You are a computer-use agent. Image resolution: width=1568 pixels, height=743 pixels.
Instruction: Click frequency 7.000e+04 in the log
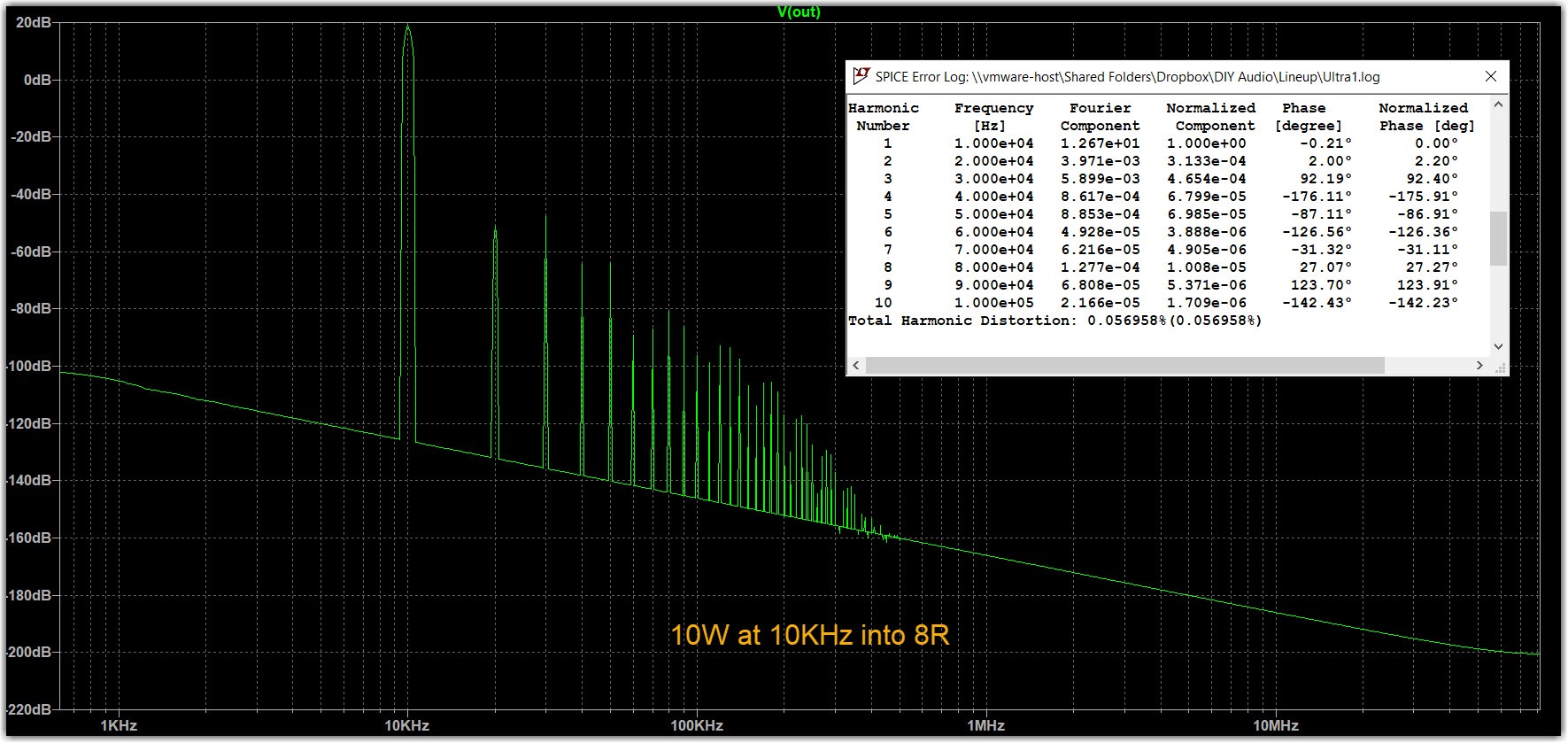point(993,250)
